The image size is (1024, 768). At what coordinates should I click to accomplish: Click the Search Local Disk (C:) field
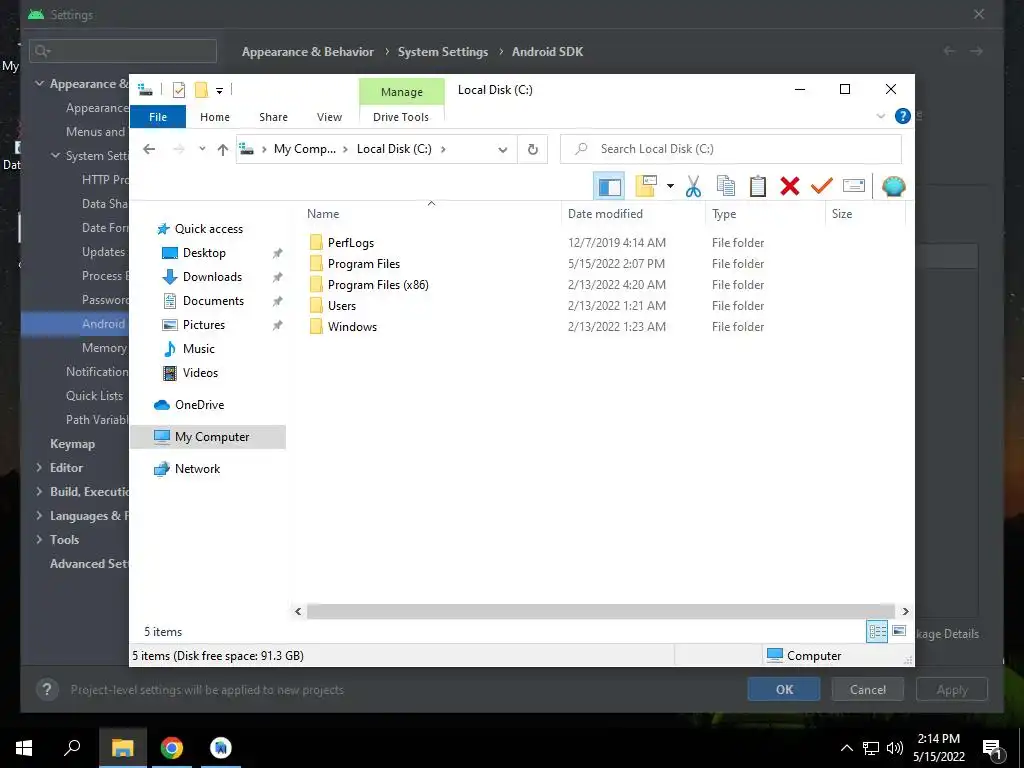pyautogui.click(x=731, y=149)
